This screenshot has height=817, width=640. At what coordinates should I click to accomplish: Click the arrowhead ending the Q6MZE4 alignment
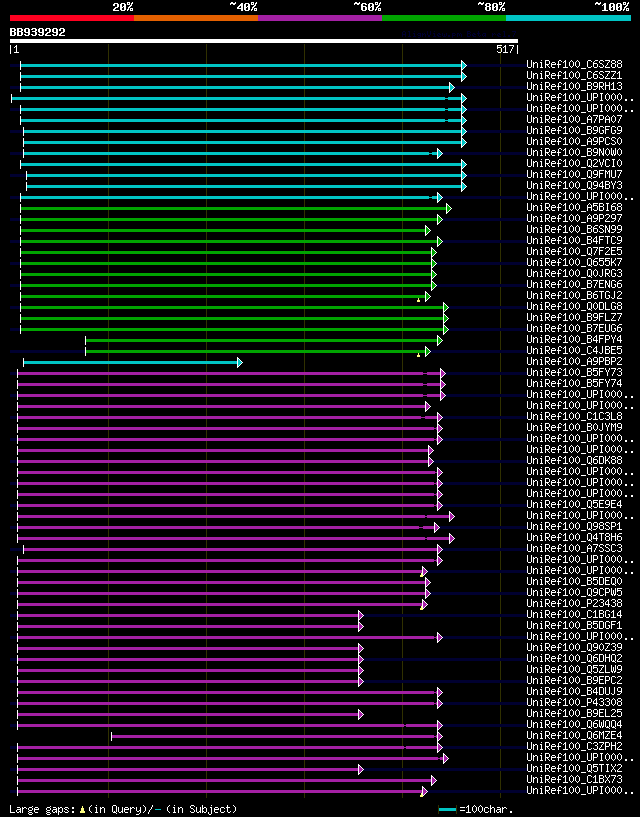[440, 736]
